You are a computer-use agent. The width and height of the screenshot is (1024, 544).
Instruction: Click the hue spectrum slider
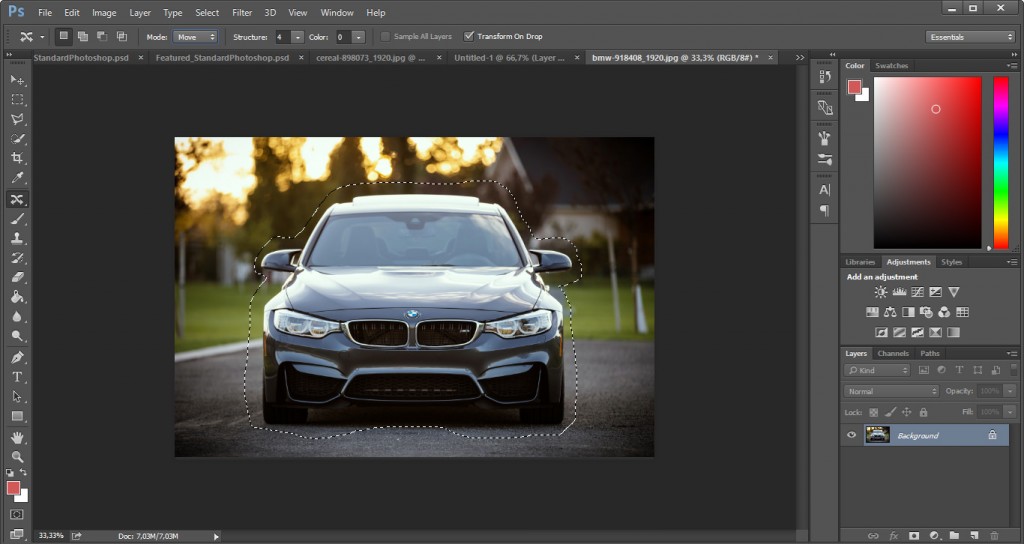pyautogui.click(x=1000, y=163)
